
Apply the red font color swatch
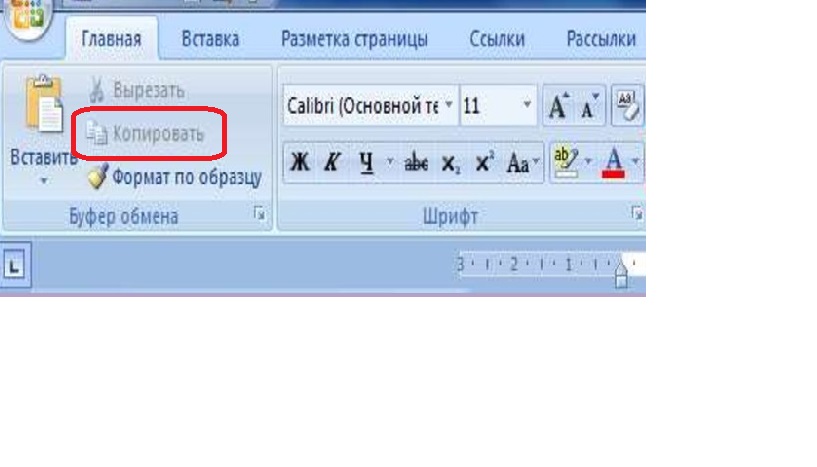pyautogui.click(x=613, y=164)
